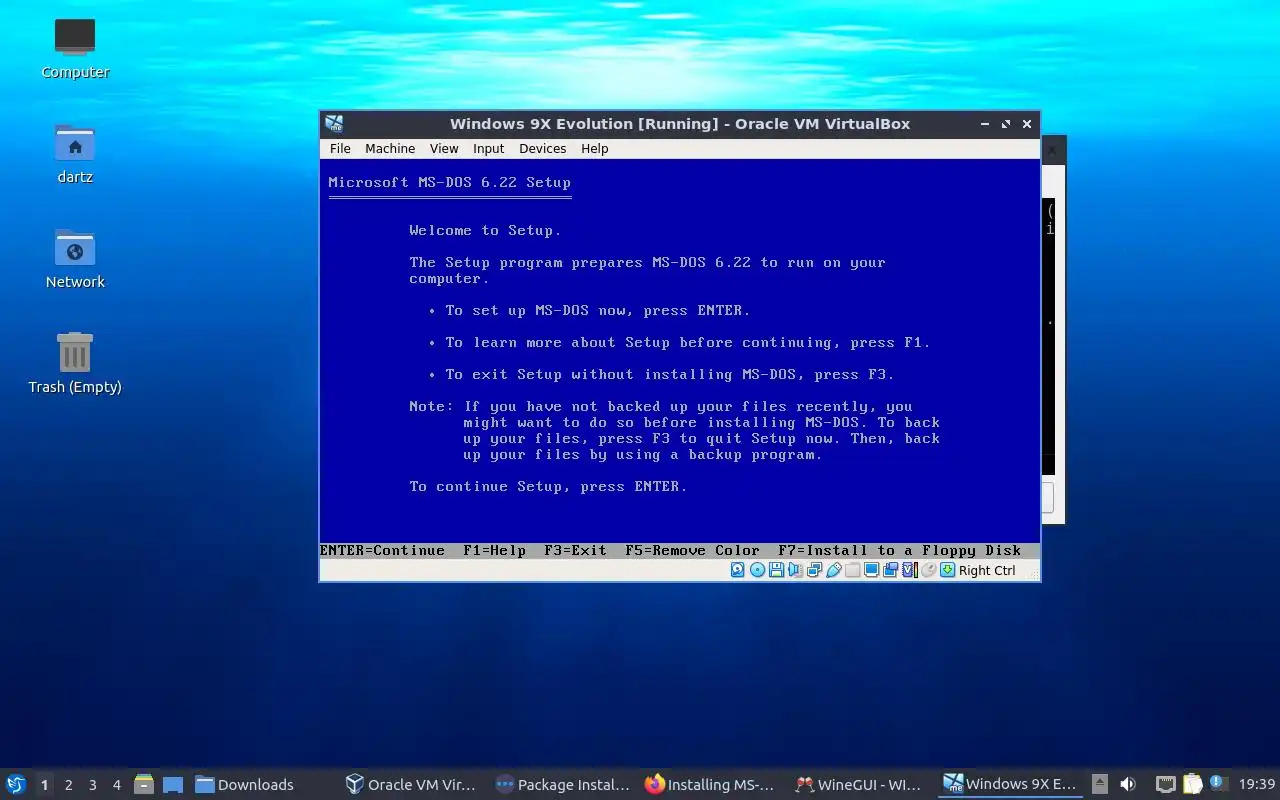Screen dimensions: 1280x800
Task: Click the keyboard capture arrow icon
Action: click(x=947, y=570)
